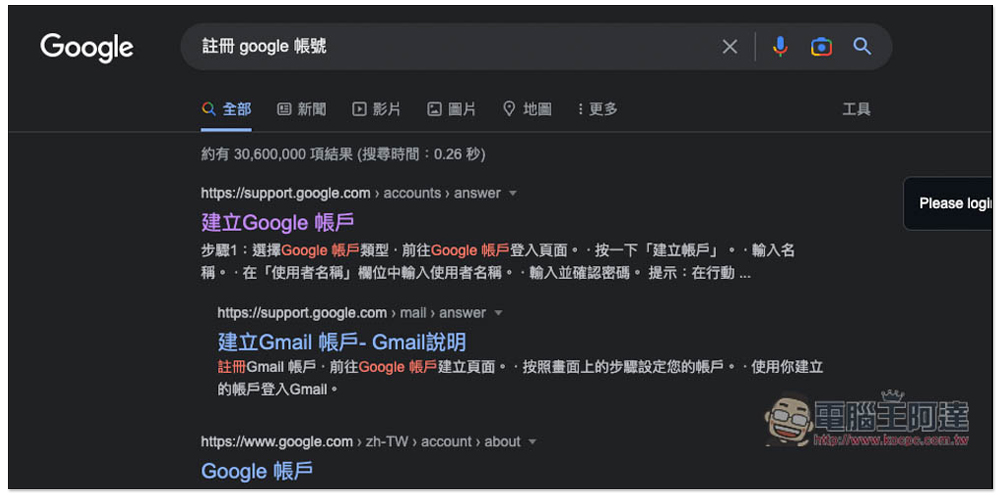1000x495 pixels.
Task: Click the support.google.com accounts URL text
Action: [351, 193]
